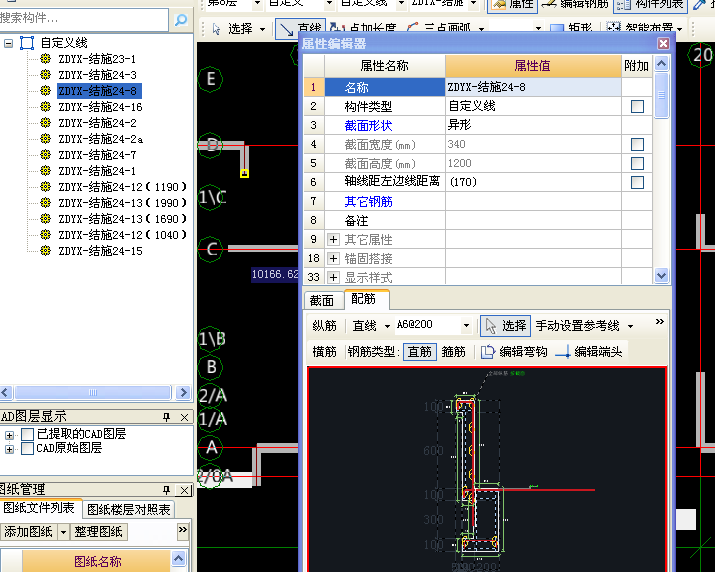This screenshot has height=572, width=715.
Task: Close the AD图层显示 panel
Action: coord(184,417)
